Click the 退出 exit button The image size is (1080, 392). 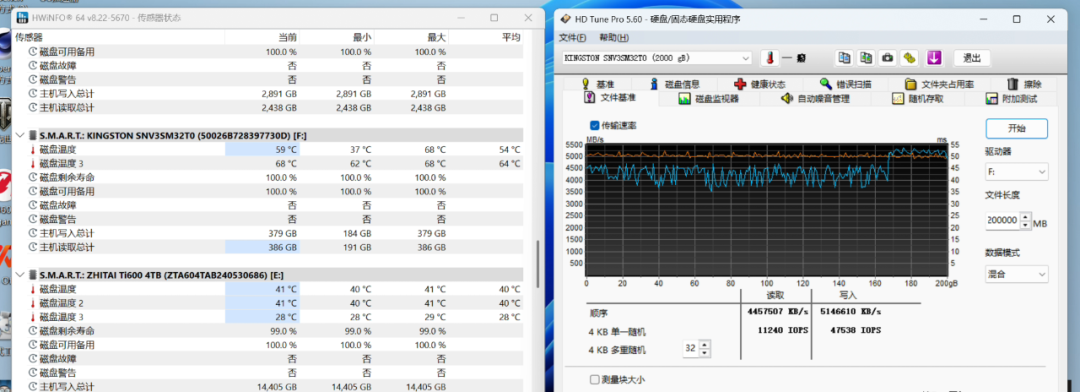click(x=971, y=58)
